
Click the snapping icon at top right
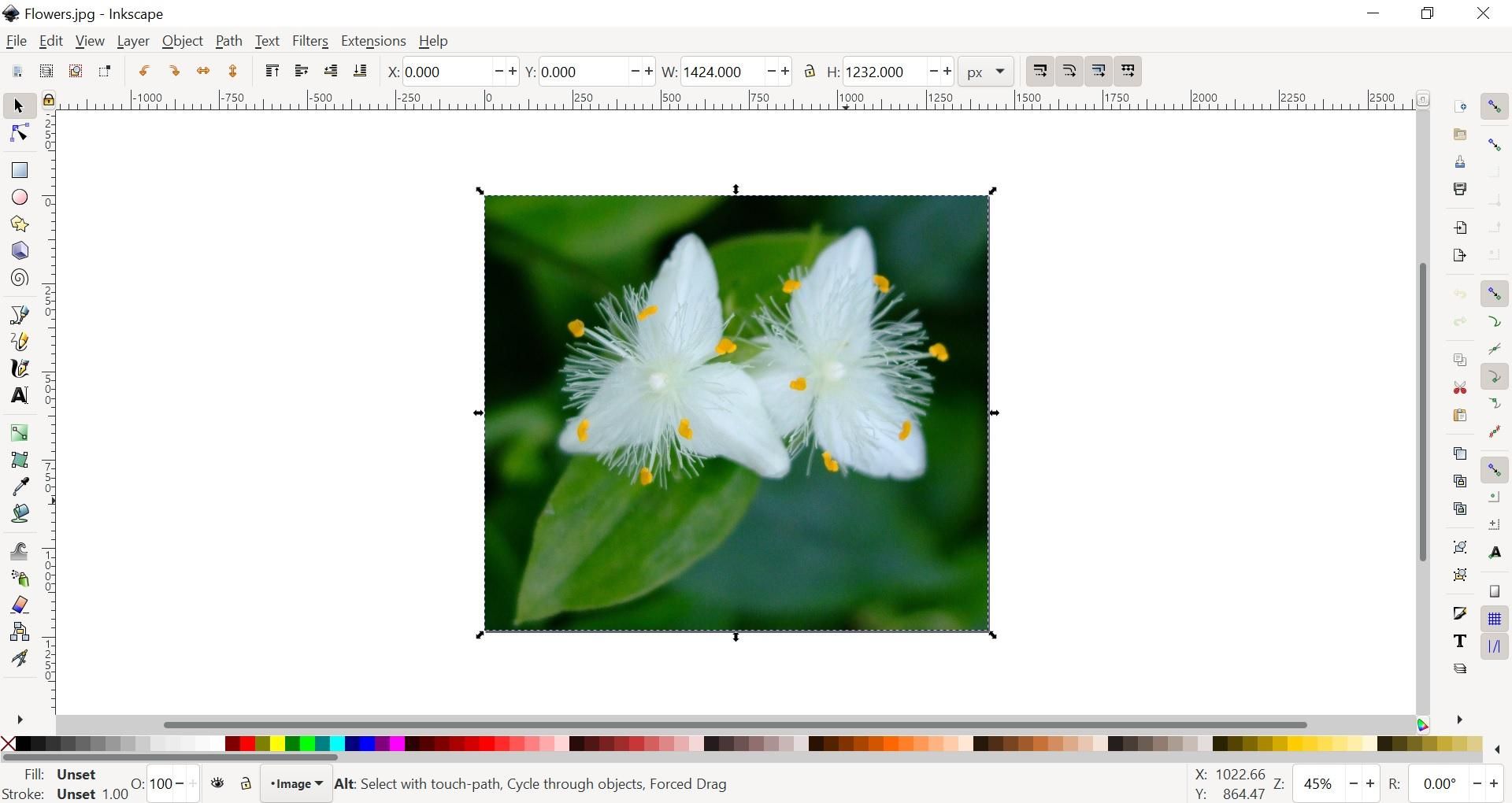coord(1495,105)
